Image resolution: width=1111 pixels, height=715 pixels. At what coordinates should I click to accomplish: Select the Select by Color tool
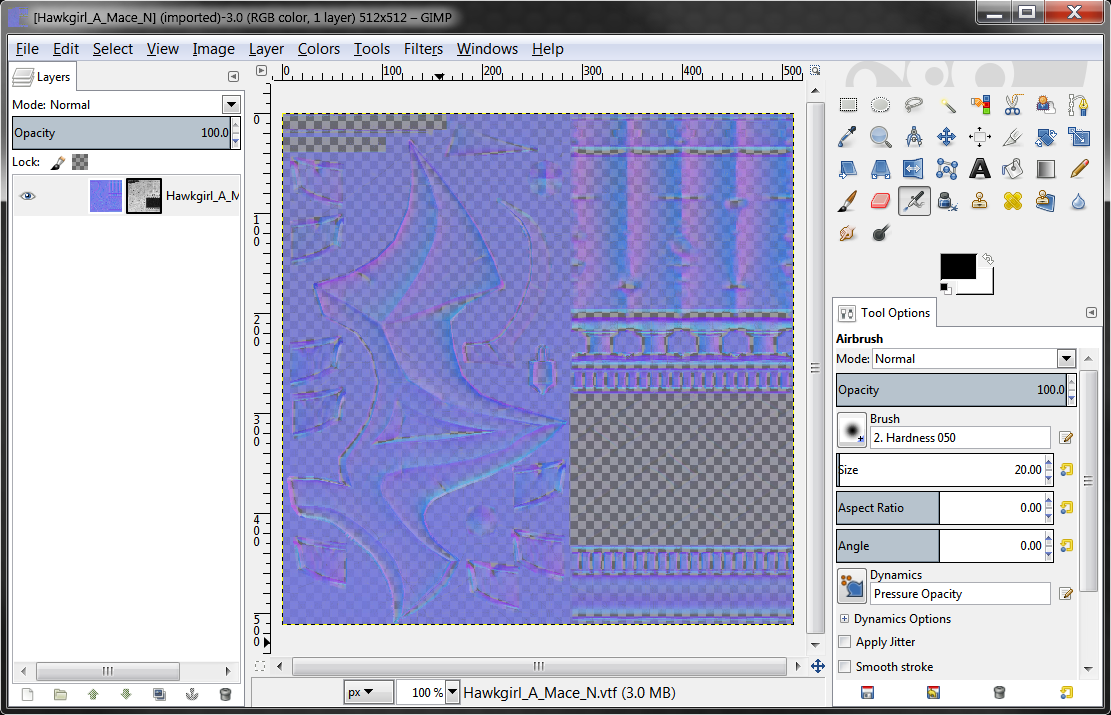pyautogui.click(x=981, y=105)
